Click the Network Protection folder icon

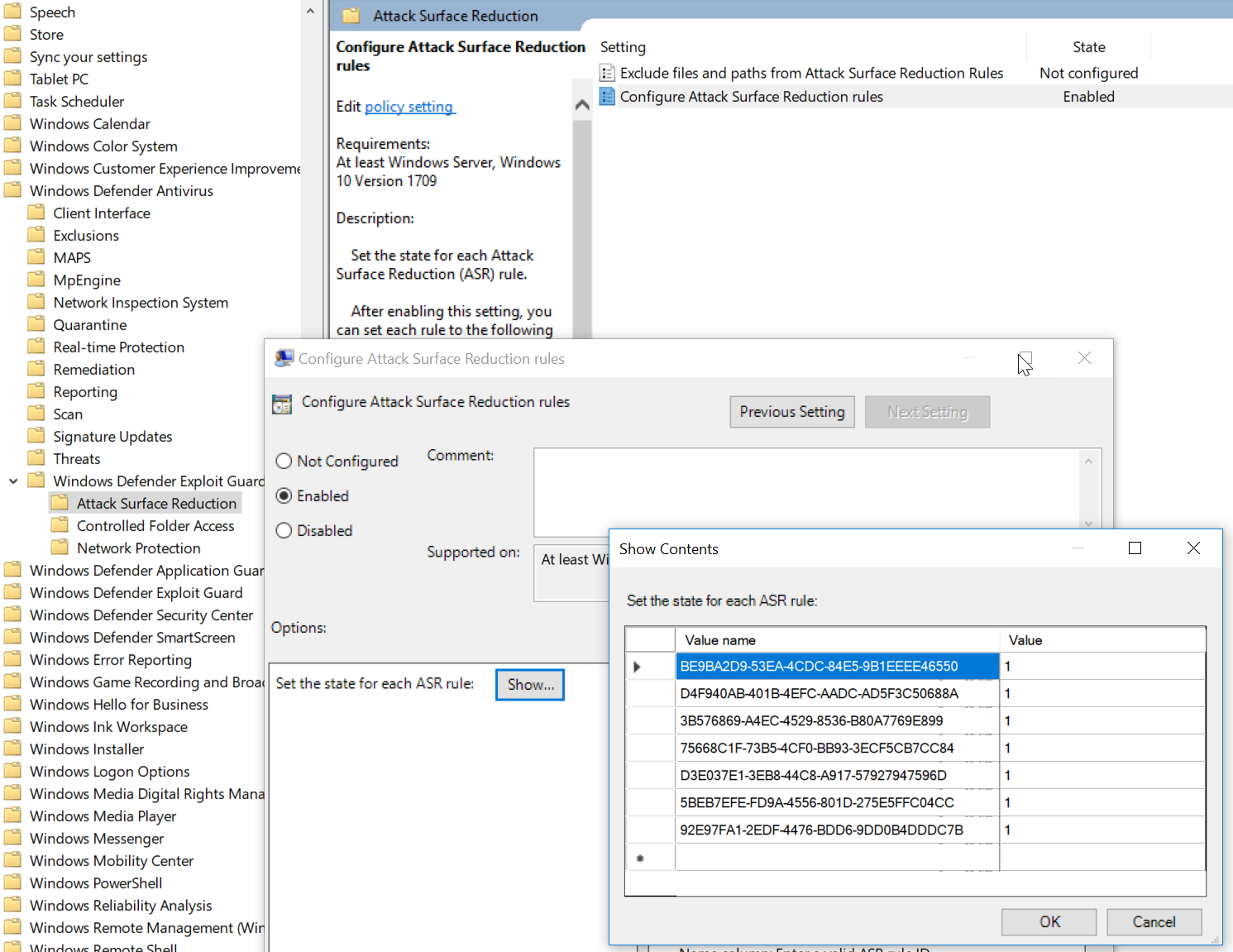60,548
